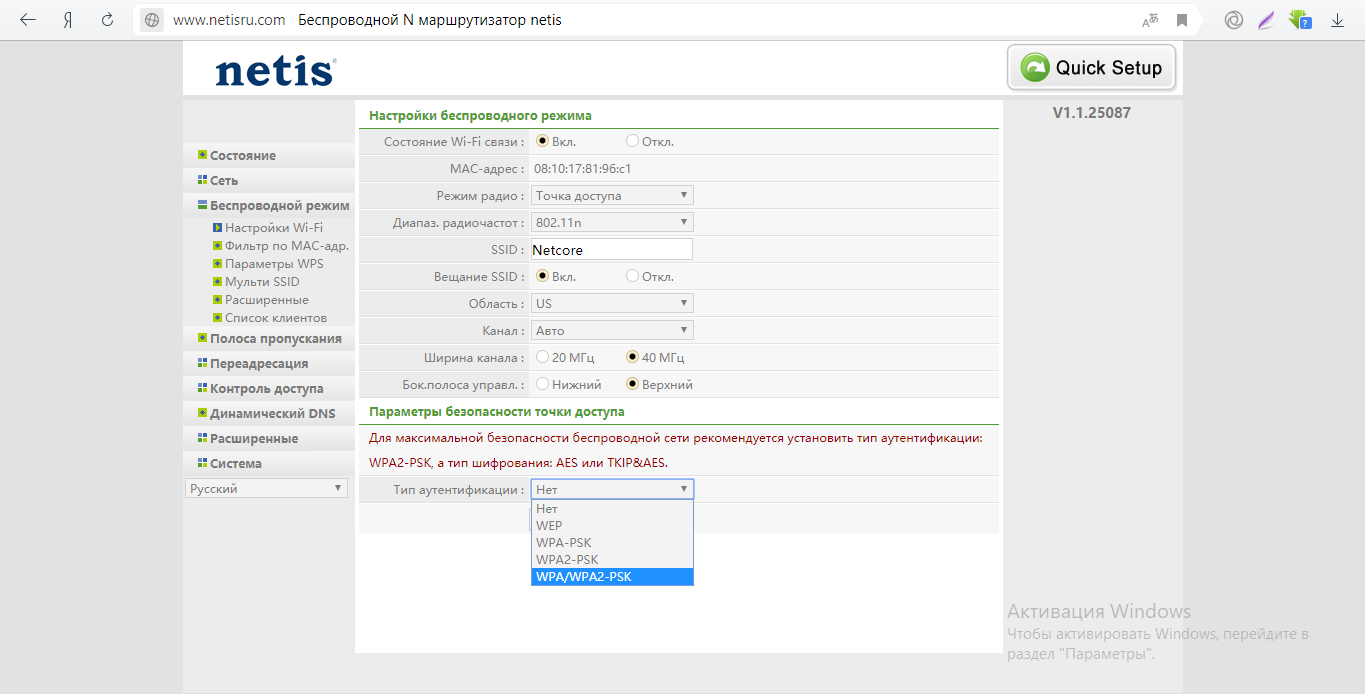Reload the page with refresh icon
This screenshot has width=1365, height=694.
108,20
